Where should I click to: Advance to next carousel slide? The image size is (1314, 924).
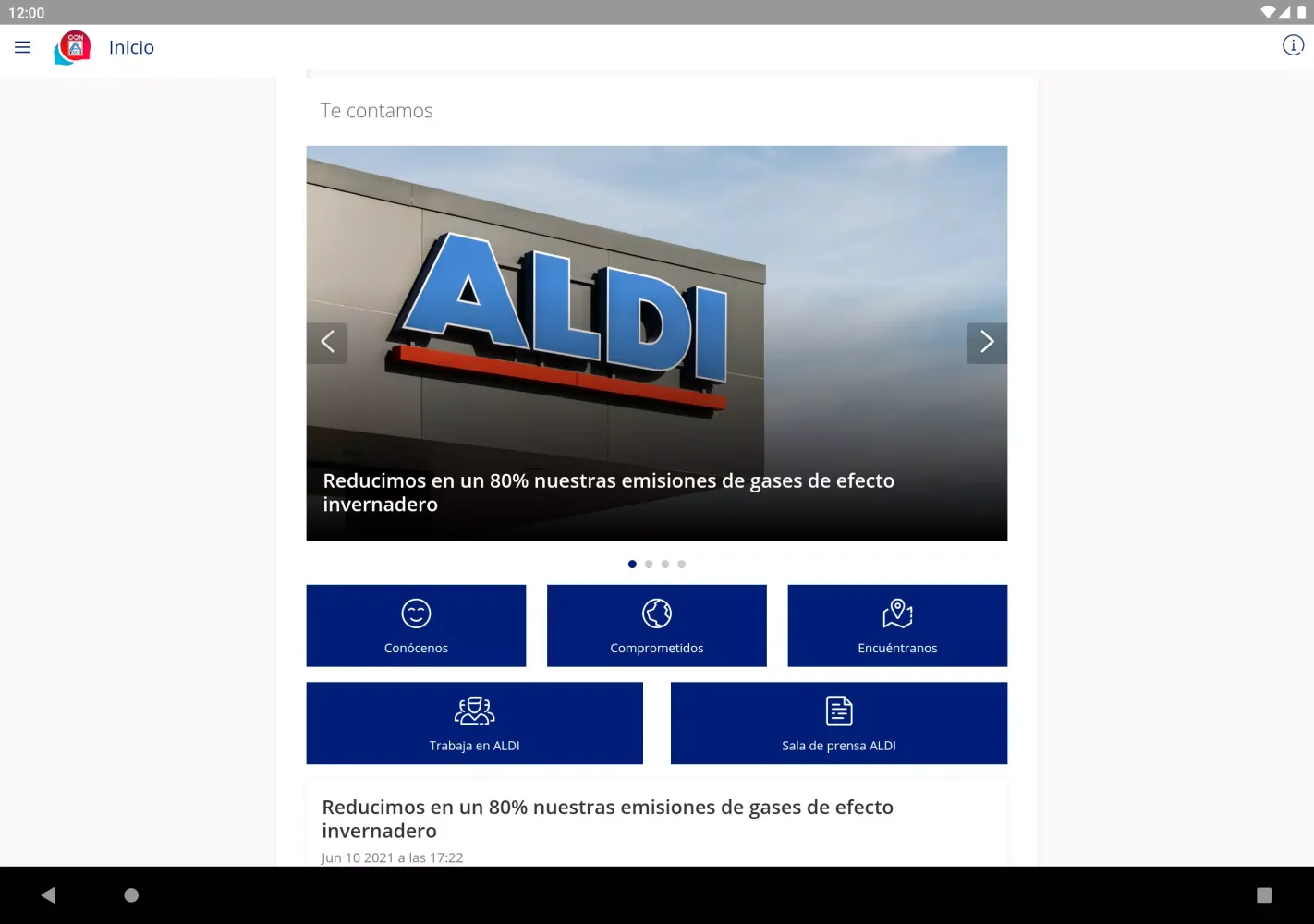point(986,343)
